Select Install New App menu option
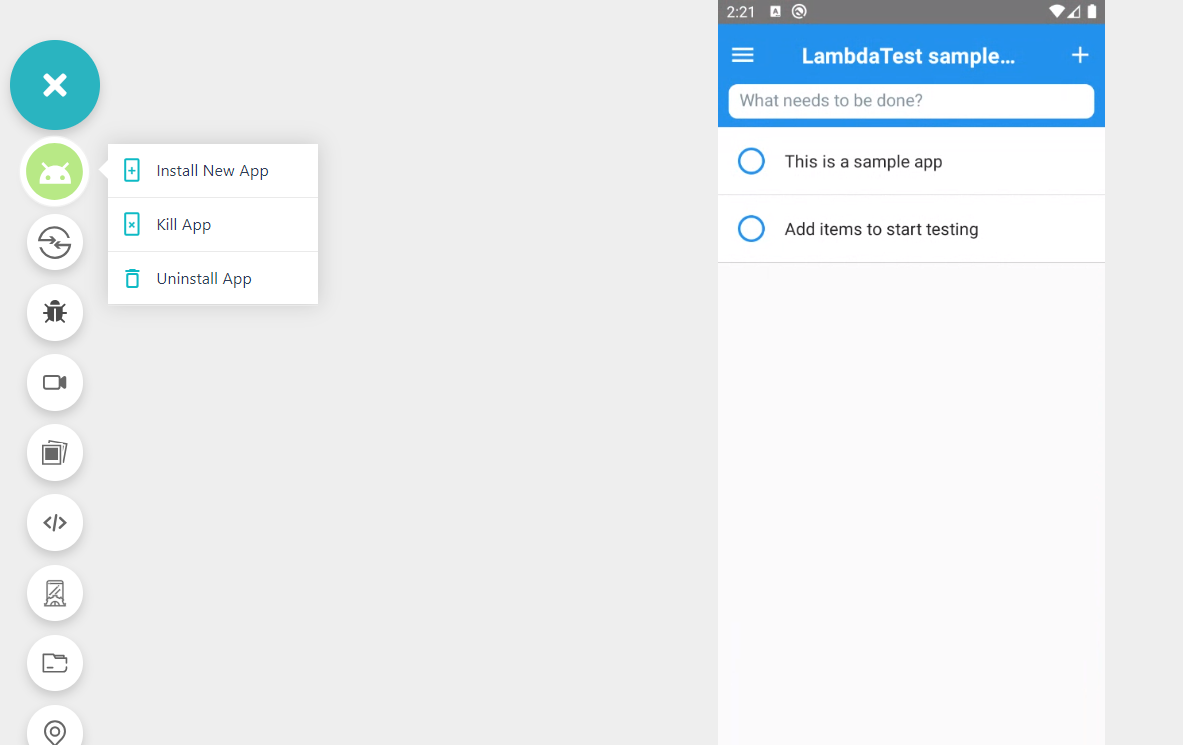Screen dimensions: 1183x745 click(212, 171)
